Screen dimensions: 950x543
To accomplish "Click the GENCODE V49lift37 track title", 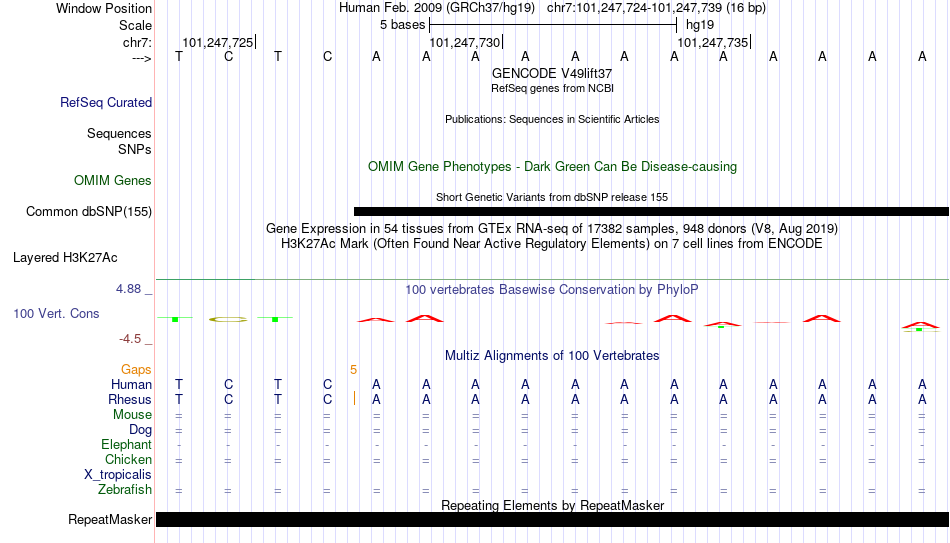I will coord(552,73).
